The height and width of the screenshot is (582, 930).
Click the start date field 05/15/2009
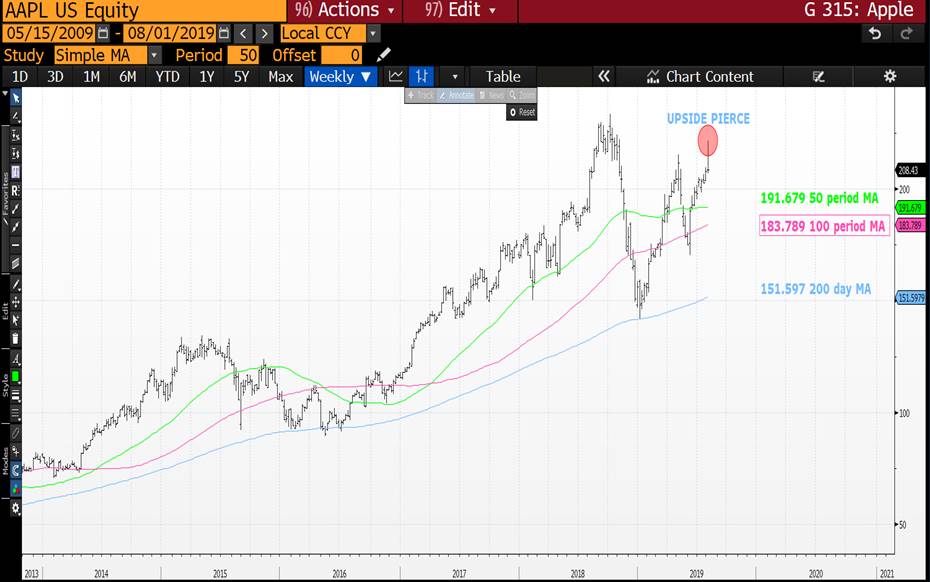pos(50,33)
